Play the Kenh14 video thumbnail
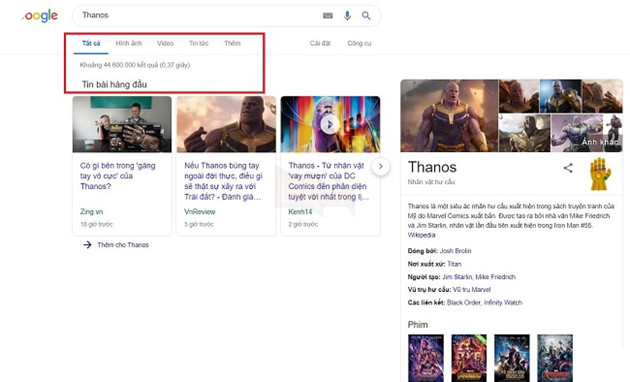This screenshot has width=630, height=382. [x=329, y=125]
